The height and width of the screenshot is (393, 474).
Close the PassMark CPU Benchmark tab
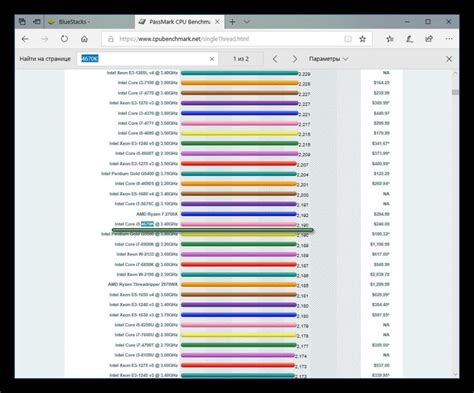(x=217, y=22)
